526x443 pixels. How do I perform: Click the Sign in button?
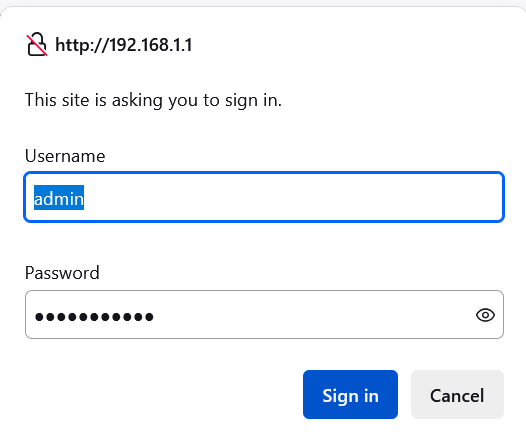click(x=350, y=394)
